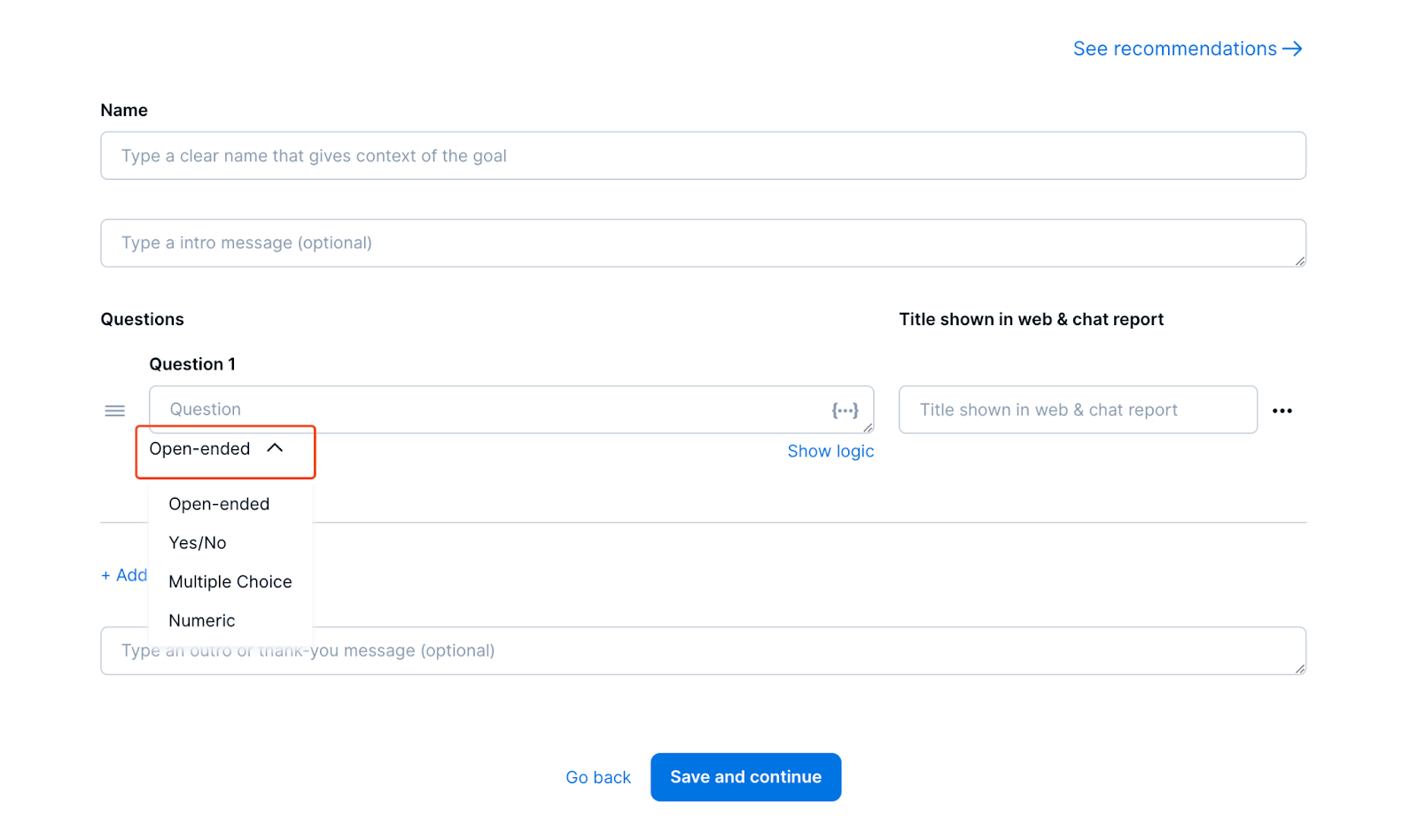Click the resize handle of the Question field
Image resolution: width=1418 pixels, height=840 pixels.
[x=866, y=429]
